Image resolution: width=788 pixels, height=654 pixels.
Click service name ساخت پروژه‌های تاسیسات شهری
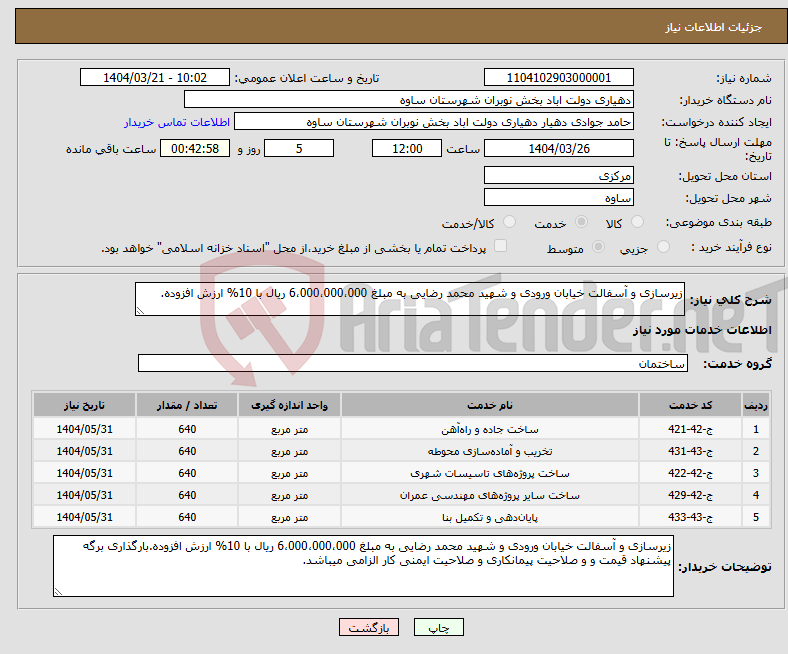490,474
